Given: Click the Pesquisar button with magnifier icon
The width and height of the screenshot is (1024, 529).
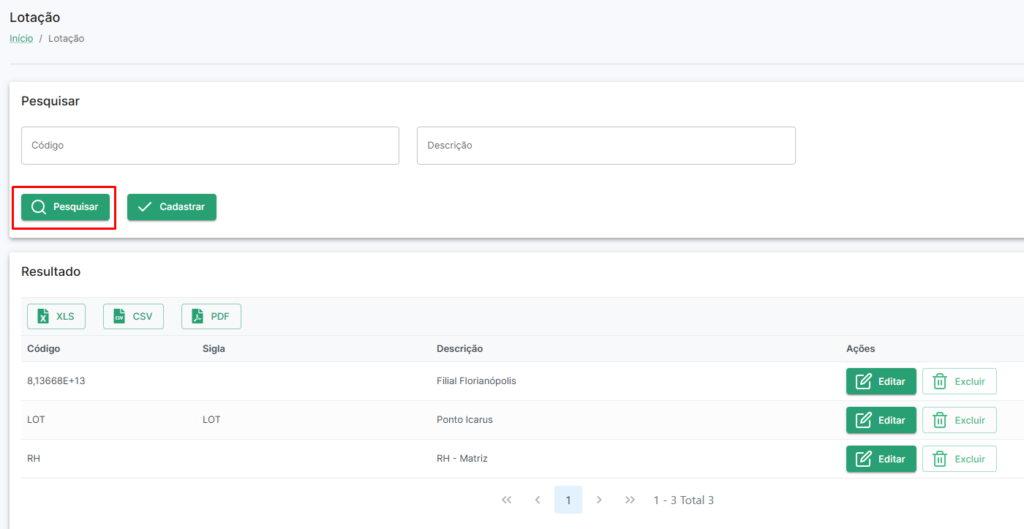Looking at the screenshot, I should [65, 207].
